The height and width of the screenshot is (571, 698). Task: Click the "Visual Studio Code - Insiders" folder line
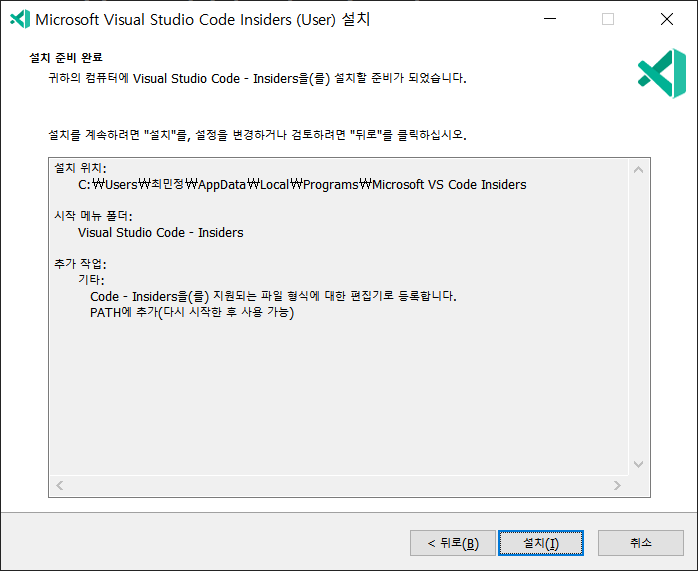160,232
